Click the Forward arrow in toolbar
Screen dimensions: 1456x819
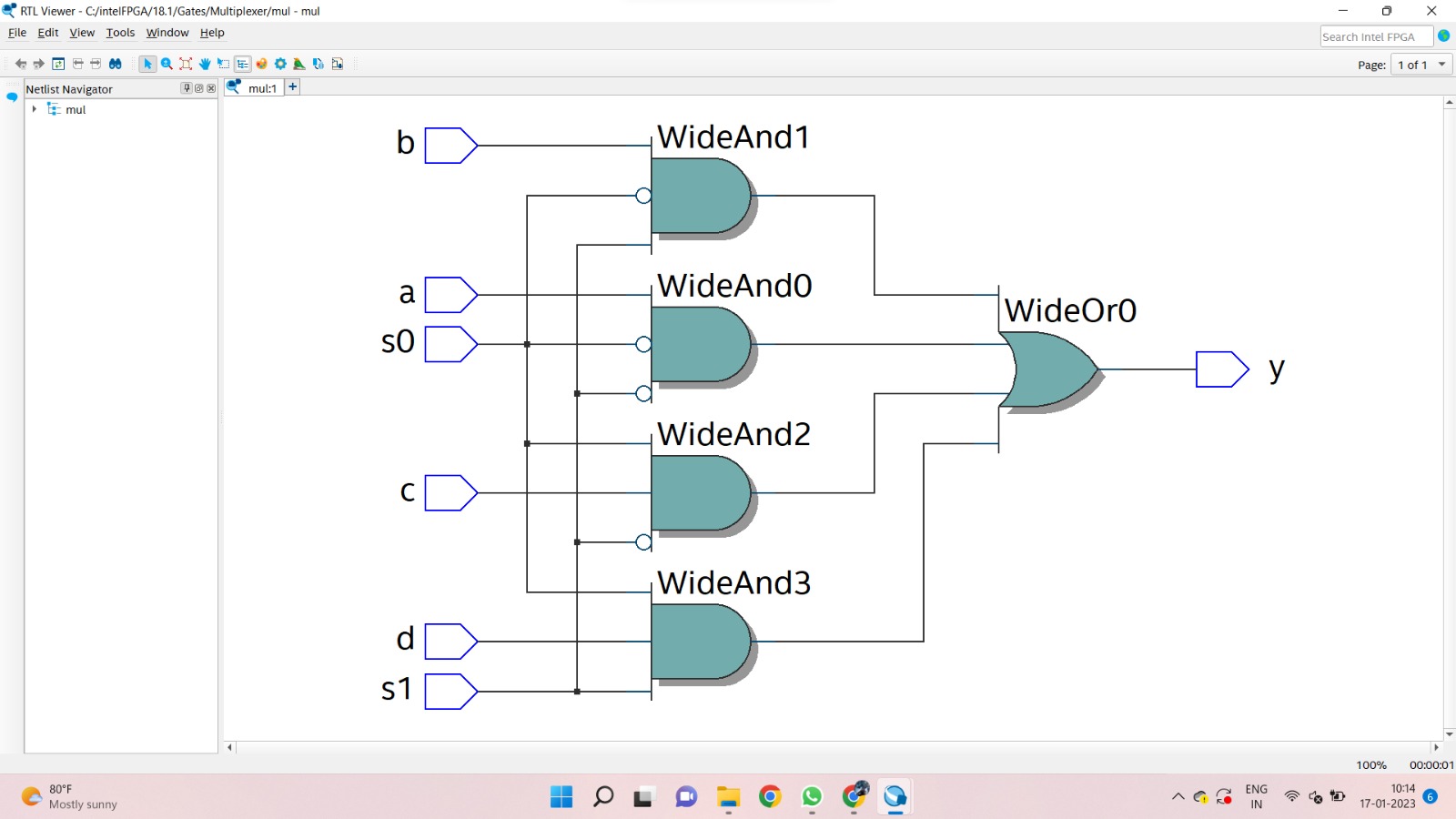(x=38, y=64)
